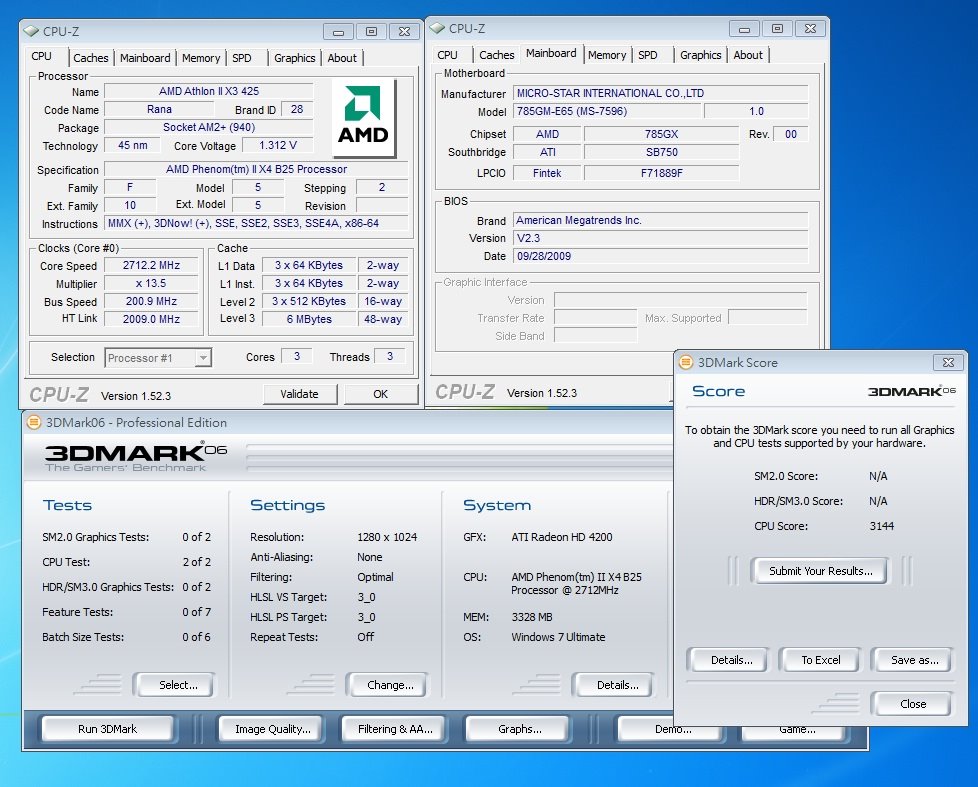Click the BIOS Version field "V2.3"
The height and width of the screenshot is (787, 978).
pos(661,238)
